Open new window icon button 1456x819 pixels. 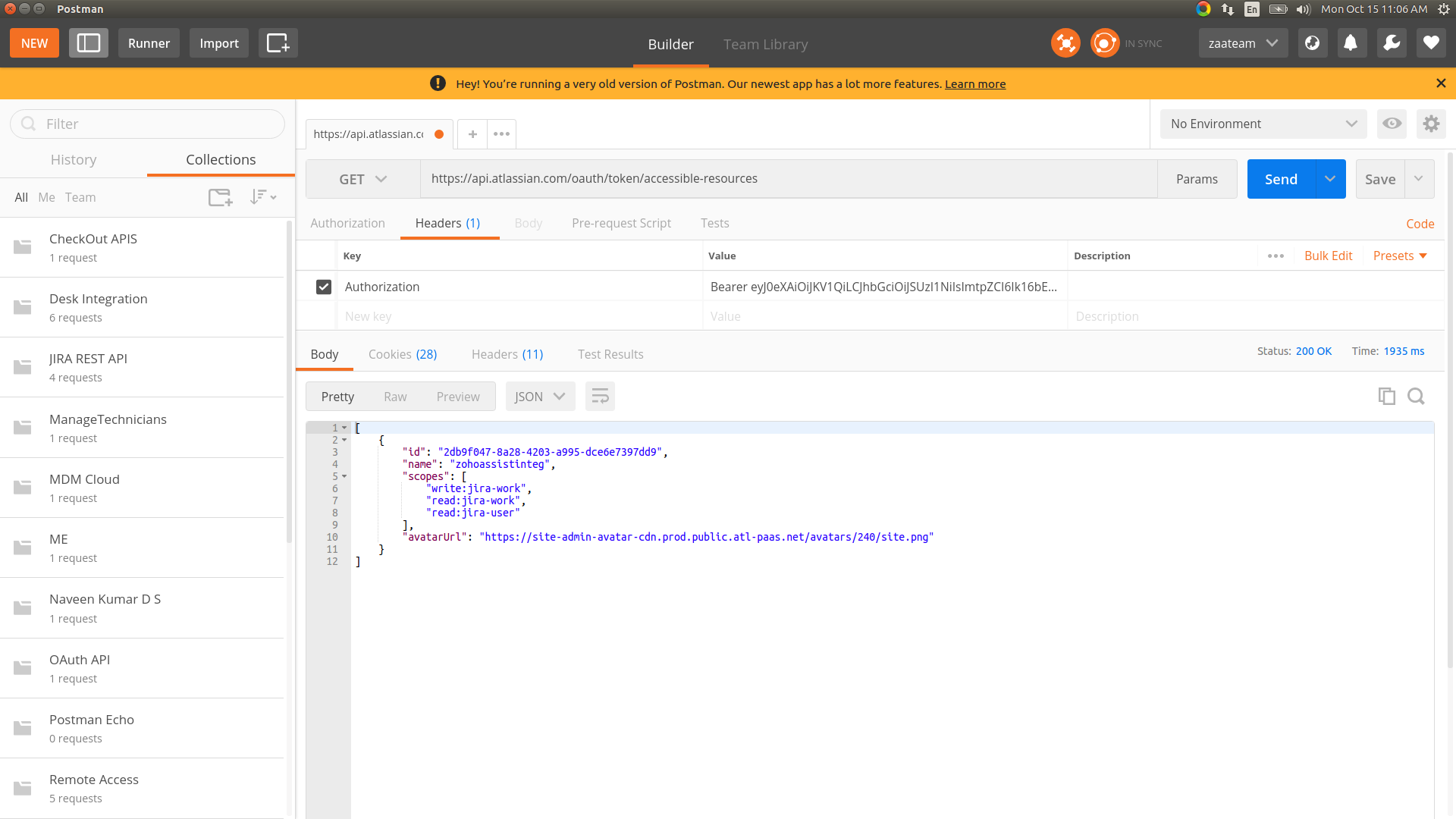tap(278, 43)
